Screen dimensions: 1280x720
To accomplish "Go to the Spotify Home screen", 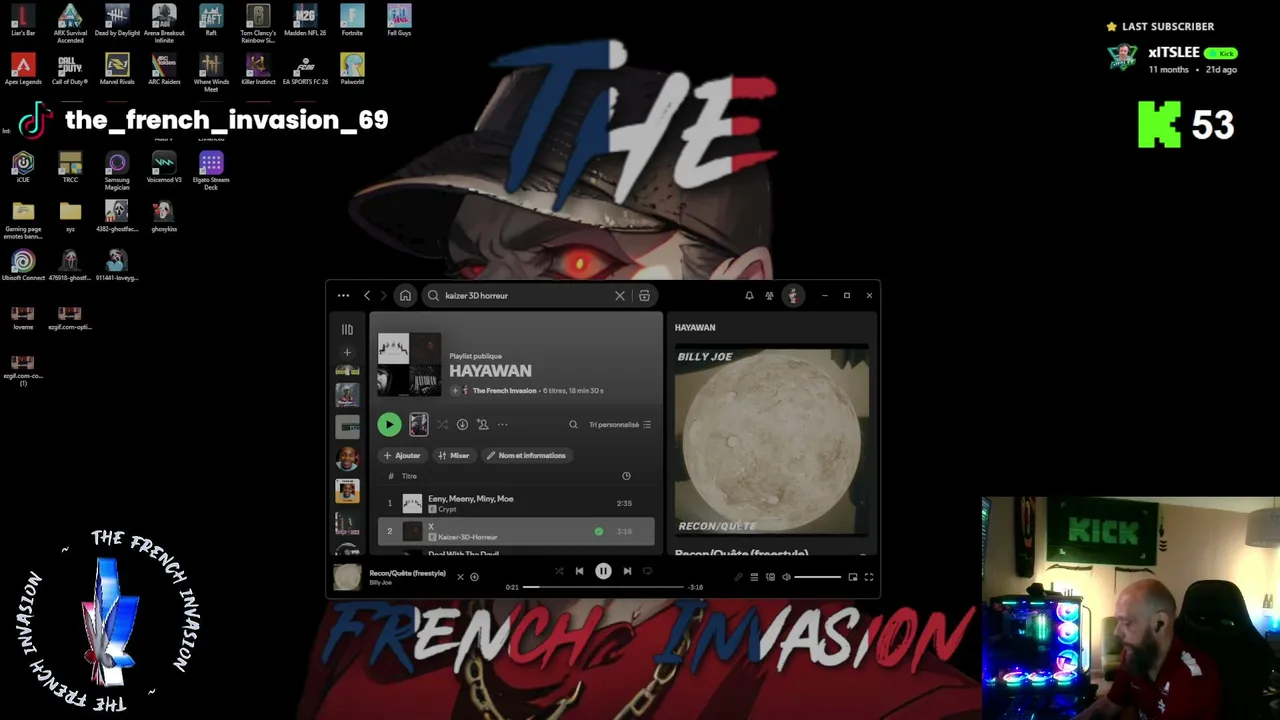I will point(405,295).
